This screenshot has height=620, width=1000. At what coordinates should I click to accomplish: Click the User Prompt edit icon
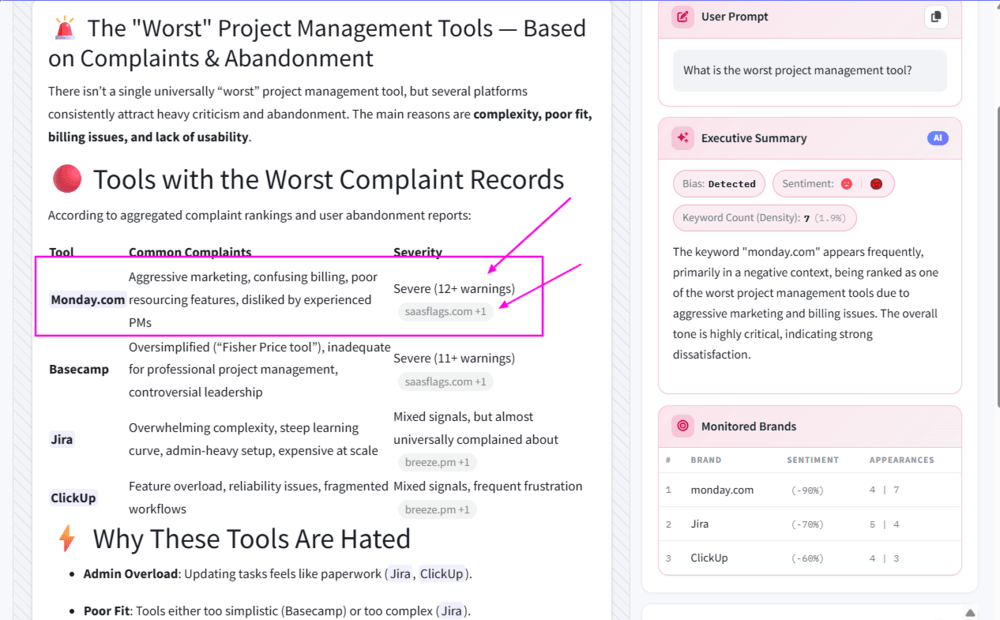[682, 17]
